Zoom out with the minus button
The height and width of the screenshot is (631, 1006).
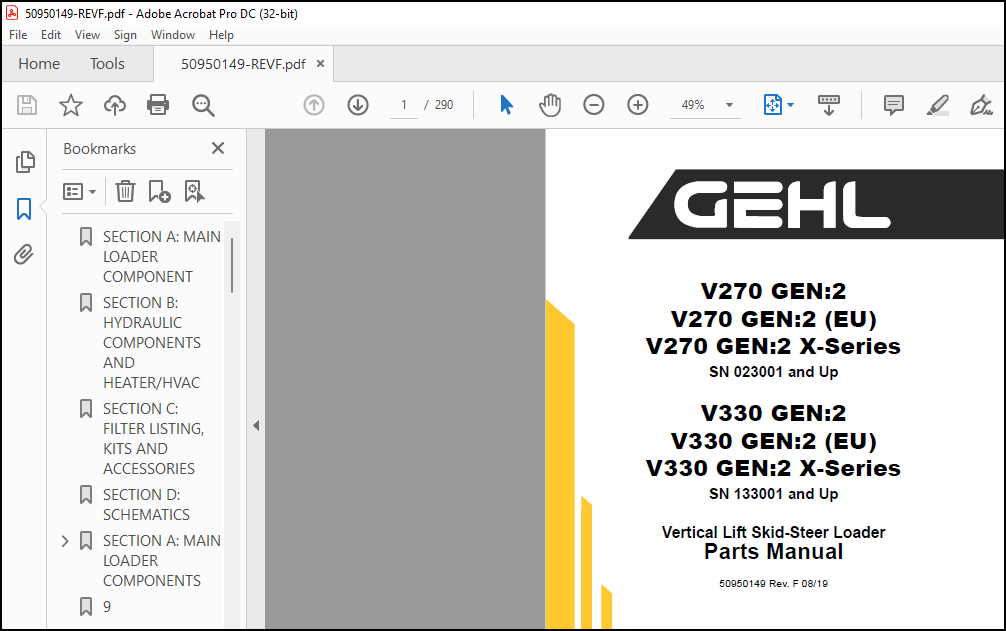593,105
